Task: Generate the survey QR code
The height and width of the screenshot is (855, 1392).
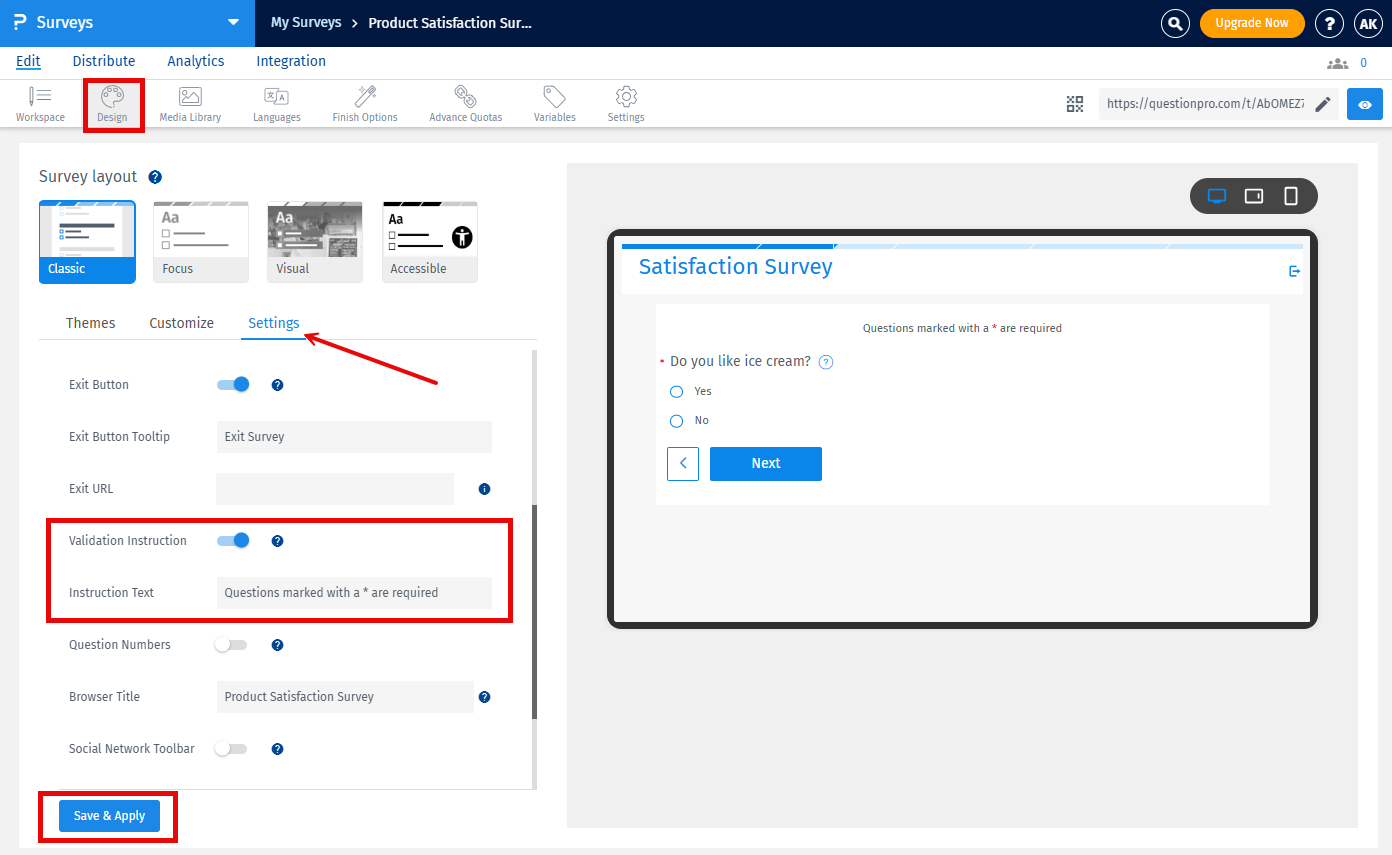Action: (x=1075, y=103)
